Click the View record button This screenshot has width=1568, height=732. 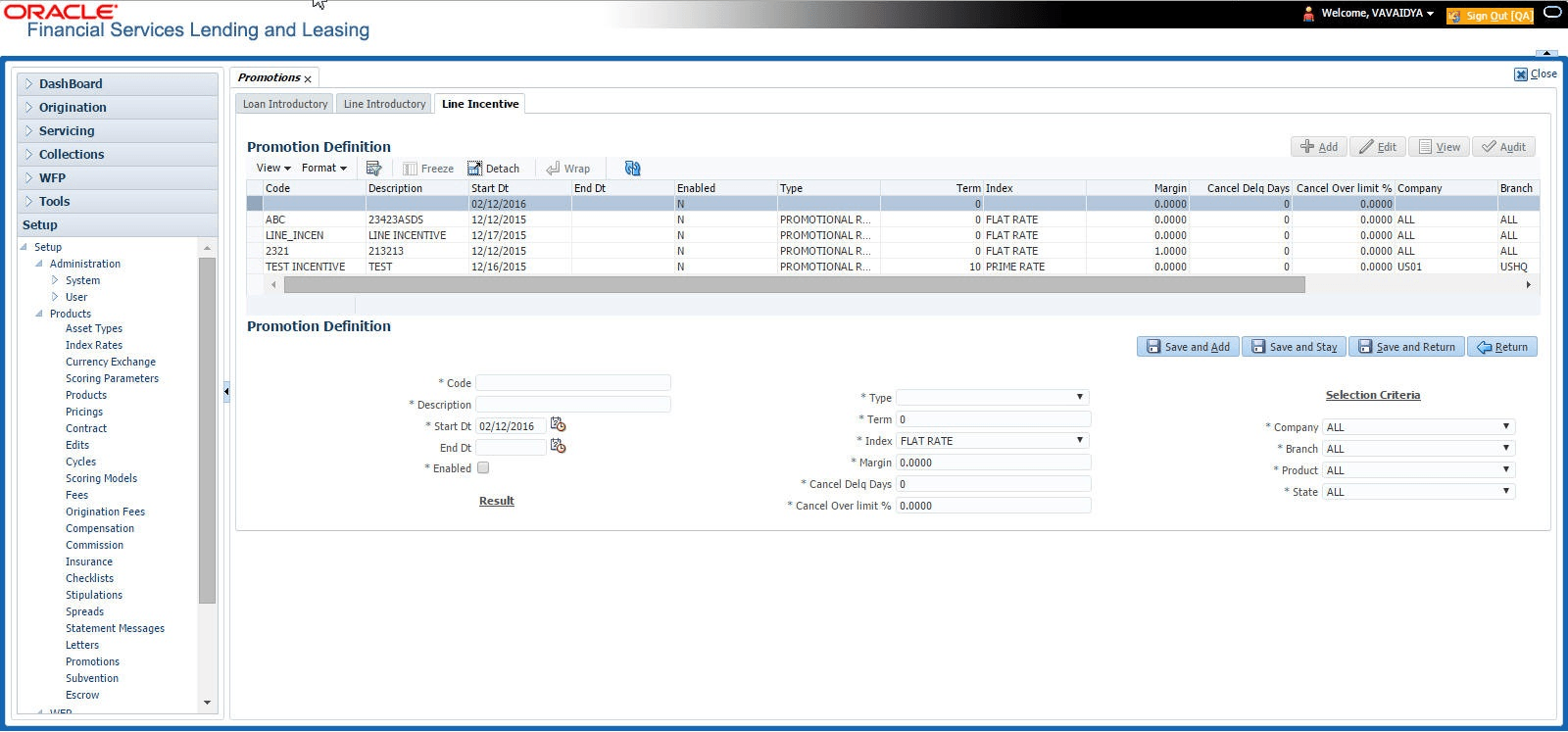pyautogui.click(x=1440, y=147)
